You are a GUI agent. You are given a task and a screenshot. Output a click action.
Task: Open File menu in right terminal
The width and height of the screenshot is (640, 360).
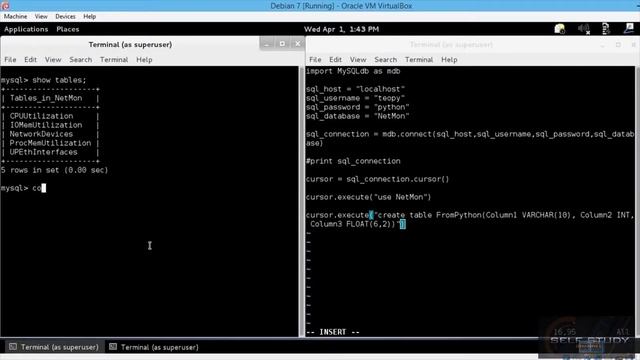tap(315, 60)
